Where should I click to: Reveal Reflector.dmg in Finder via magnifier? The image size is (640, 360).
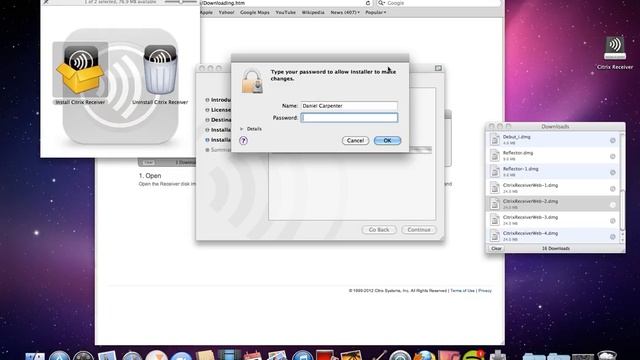612,156
